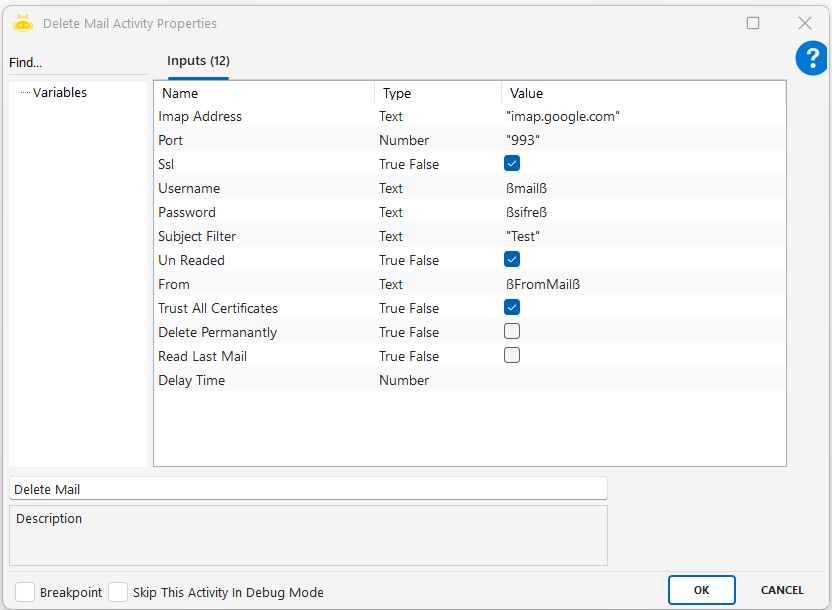This screenshot has width=832, height=610.
Task: Switch to the Inputs (12) tab
Action: click(x=198, y=61)
